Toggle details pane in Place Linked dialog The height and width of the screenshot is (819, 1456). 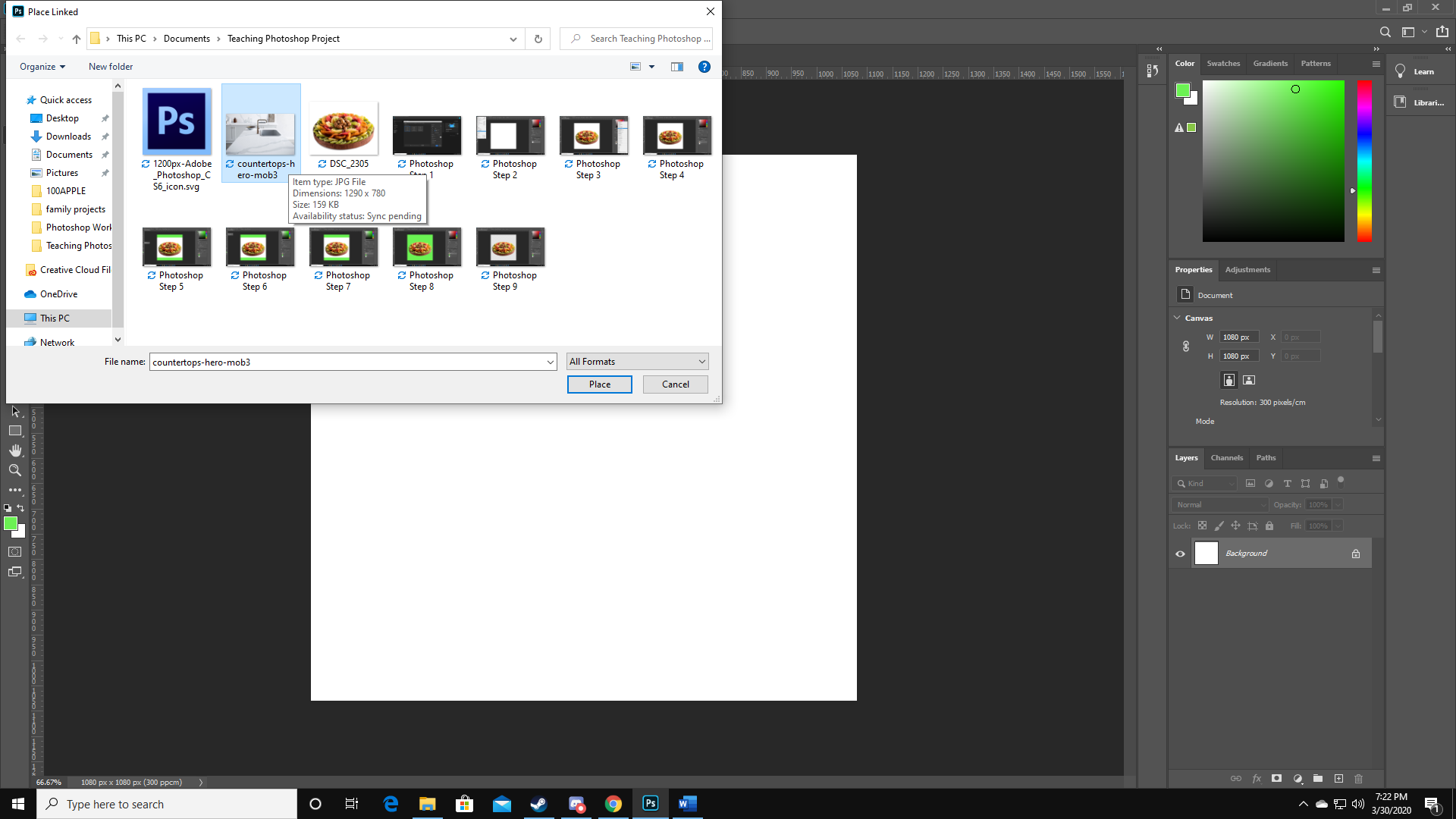[677, 67]
